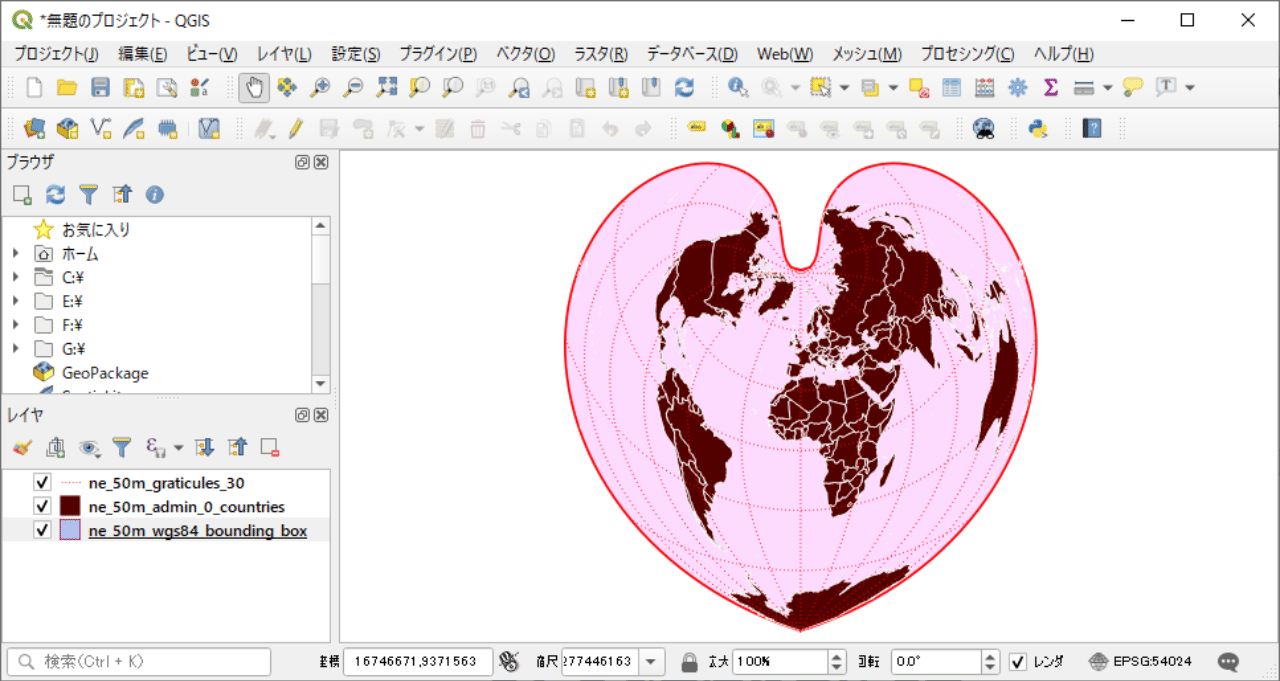Refresh the map canvas from the main toolbar
The height and width of the screenshot is (681, 1280).
pos(684,88)
